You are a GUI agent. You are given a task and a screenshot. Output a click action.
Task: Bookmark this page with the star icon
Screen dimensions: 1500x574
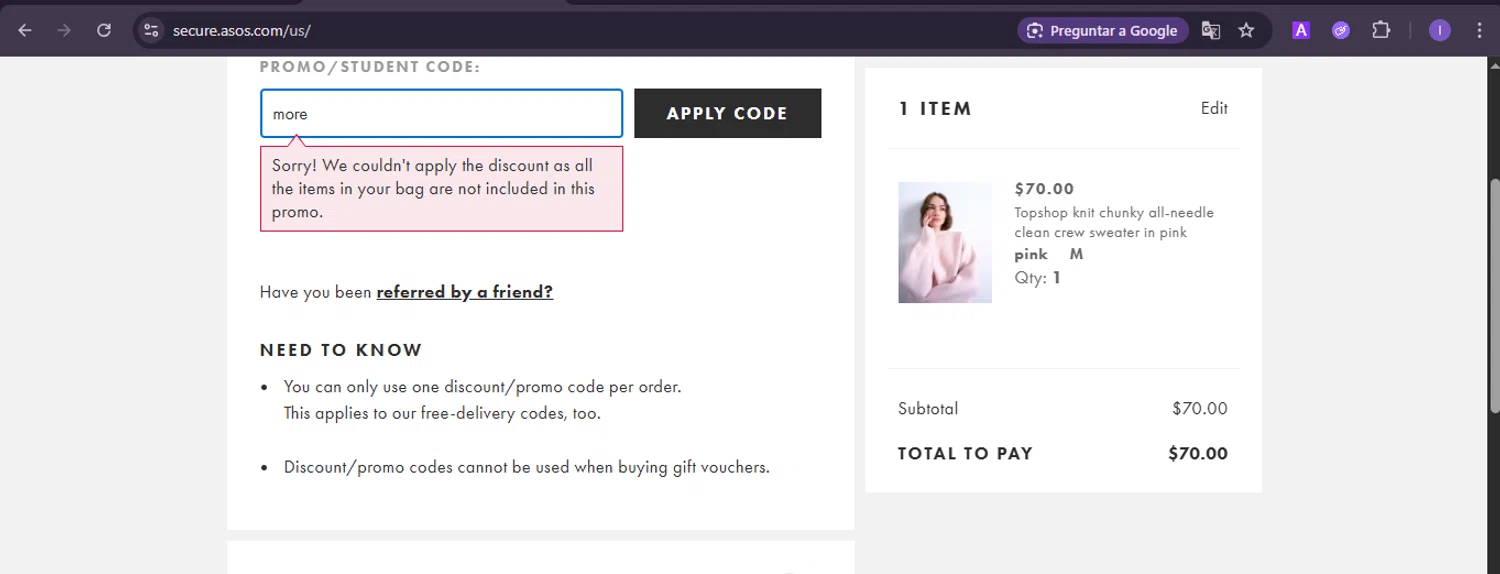click(1246, 30)
